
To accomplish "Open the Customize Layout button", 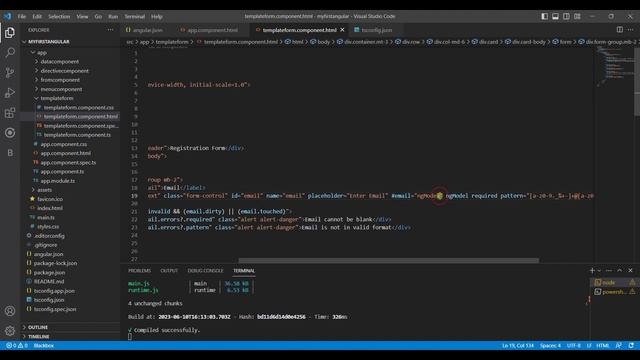I will coord(577,16).
